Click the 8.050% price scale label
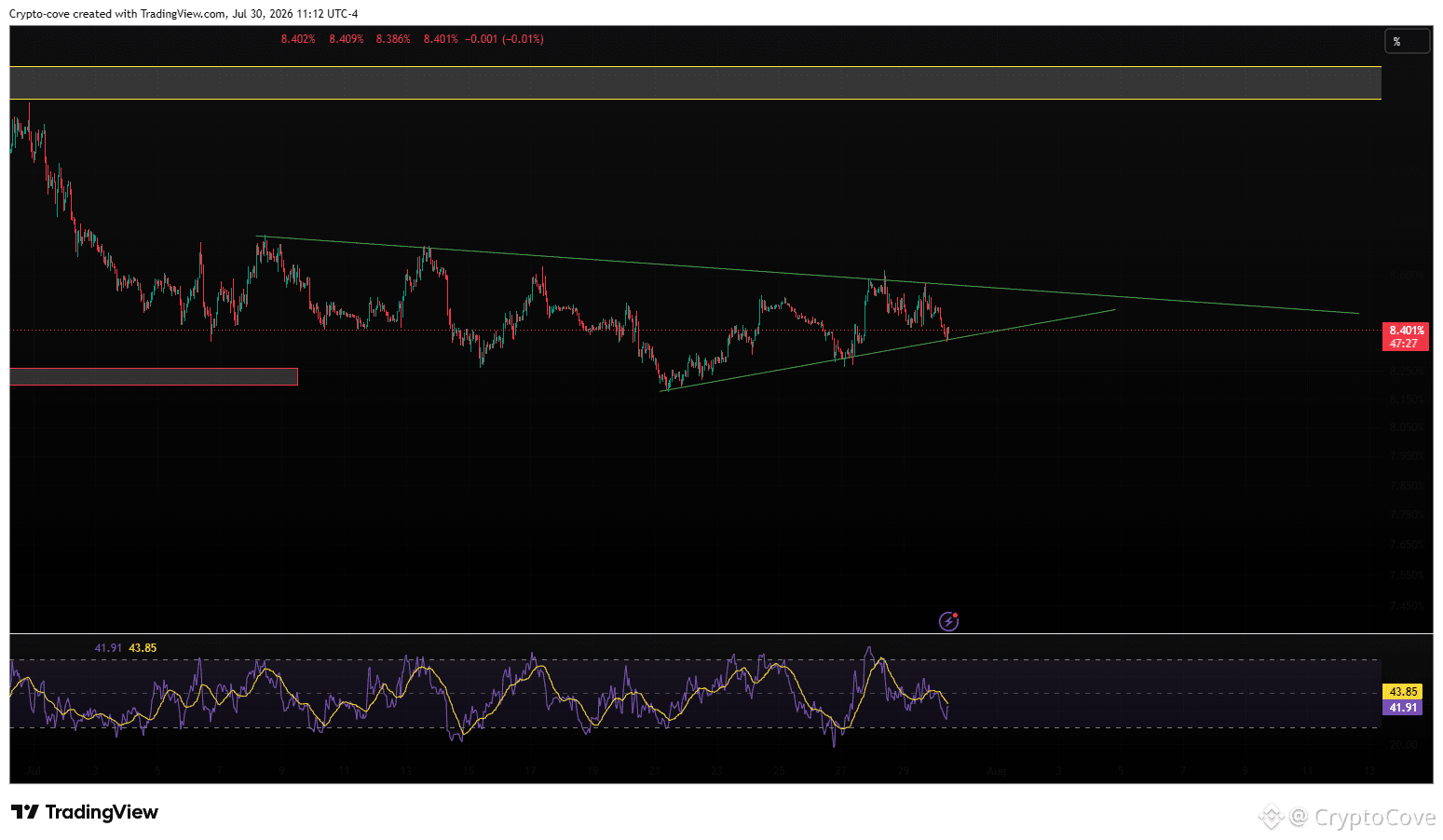The image size is (1443, 840). pyautogui.click(x=1407, y=427)
